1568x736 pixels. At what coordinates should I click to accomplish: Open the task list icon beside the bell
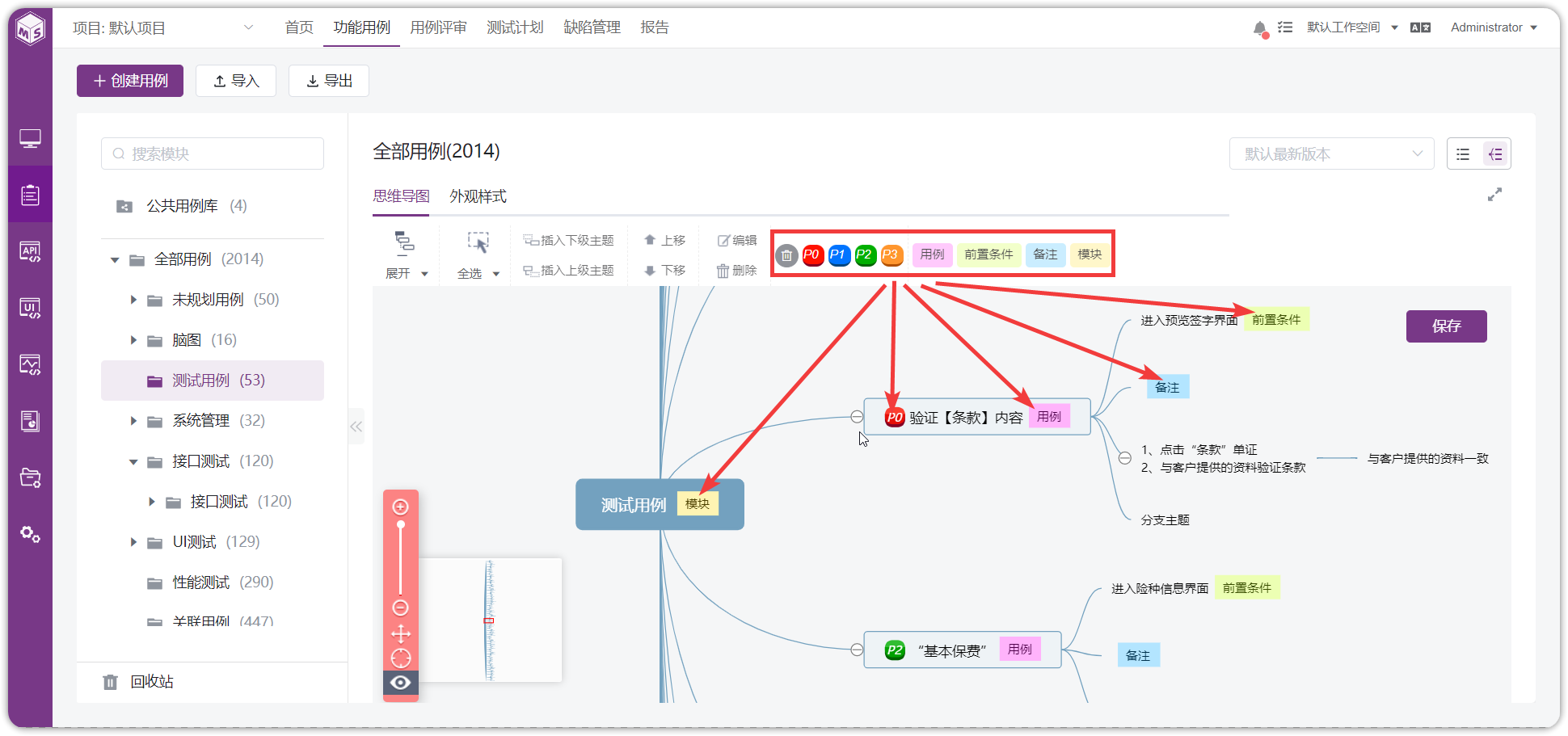[x=1285, y=27]
